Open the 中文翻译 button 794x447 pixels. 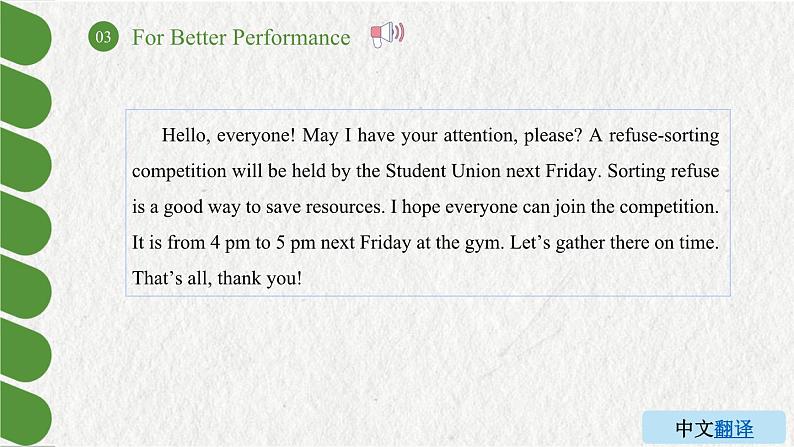click(714, 428)
